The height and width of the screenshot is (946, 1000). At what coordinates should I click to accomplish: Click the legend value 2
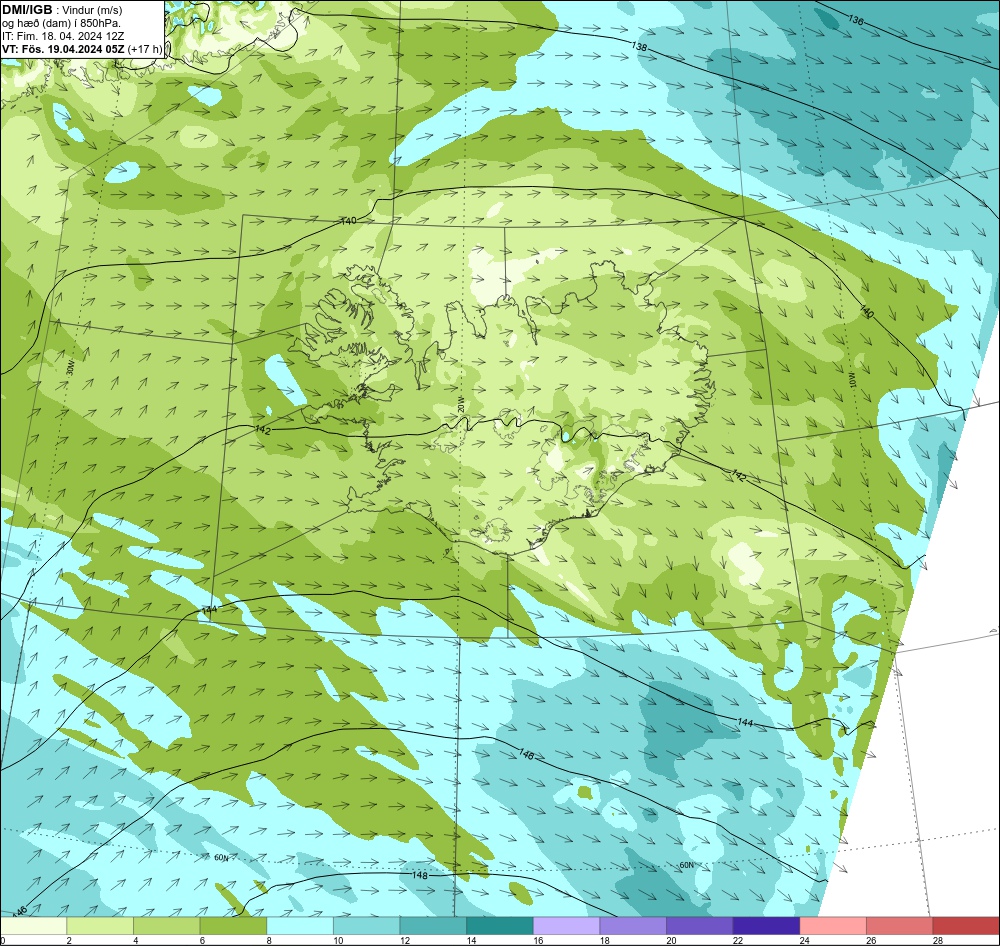[69, 940]
